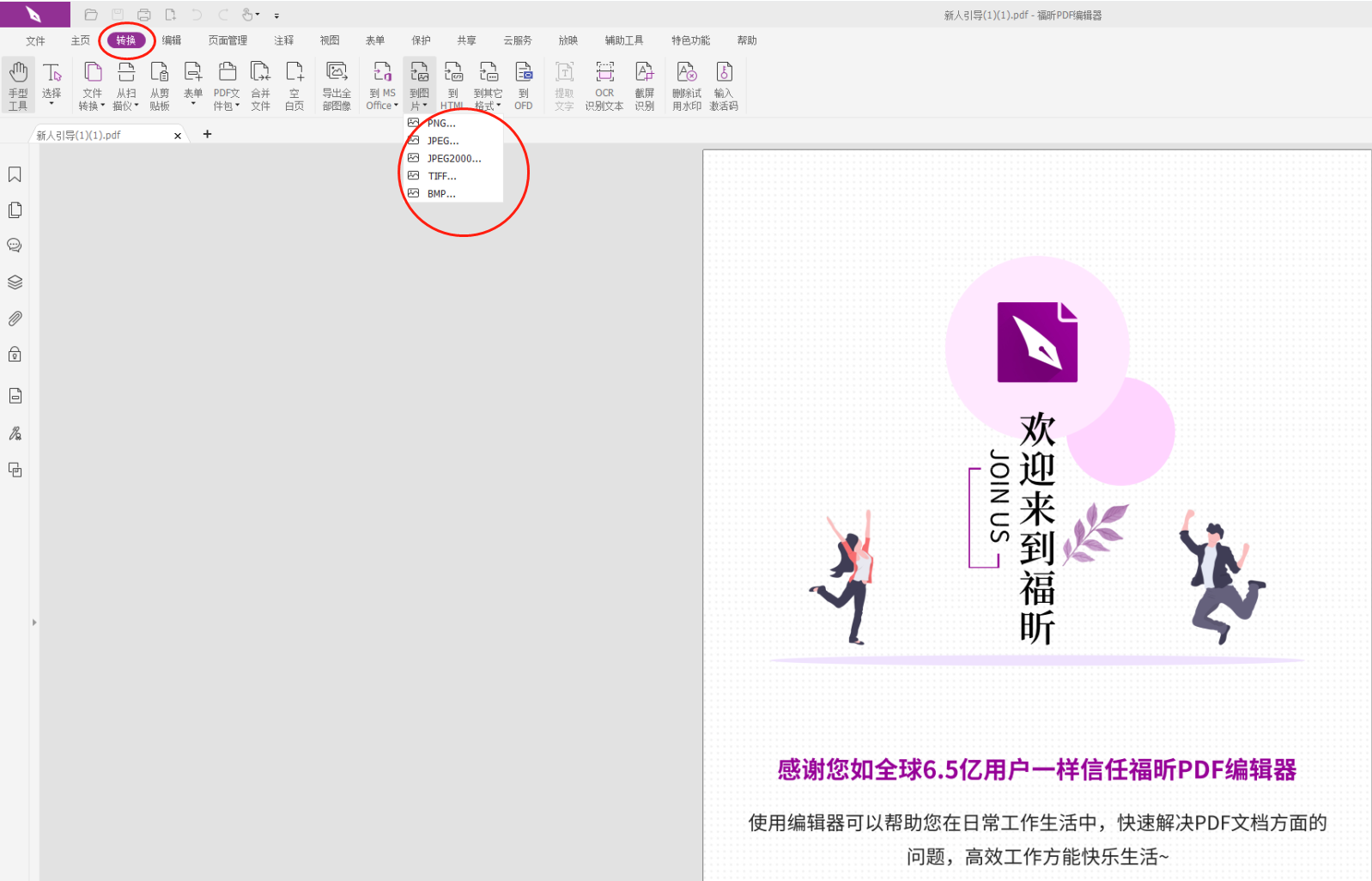Open the layers panel in sidebar

click(x=15, y=282)
